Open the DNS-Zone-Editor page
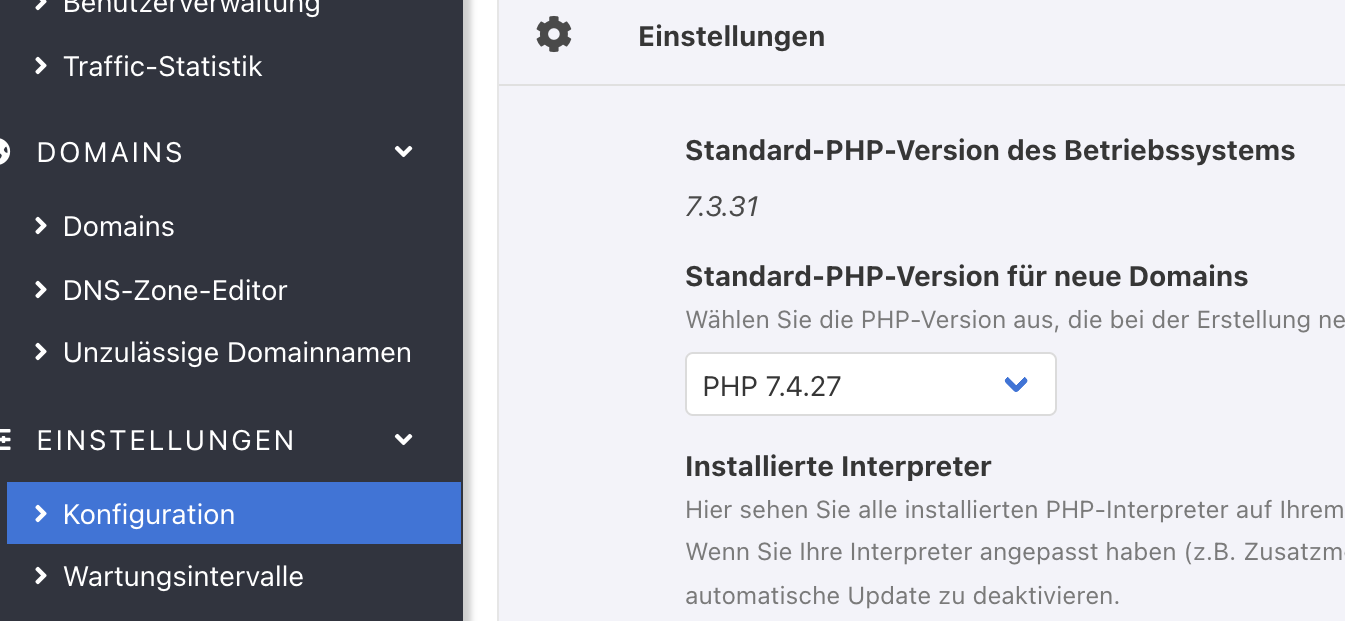This screenshot has height=621, width=1345. point(175,290)
